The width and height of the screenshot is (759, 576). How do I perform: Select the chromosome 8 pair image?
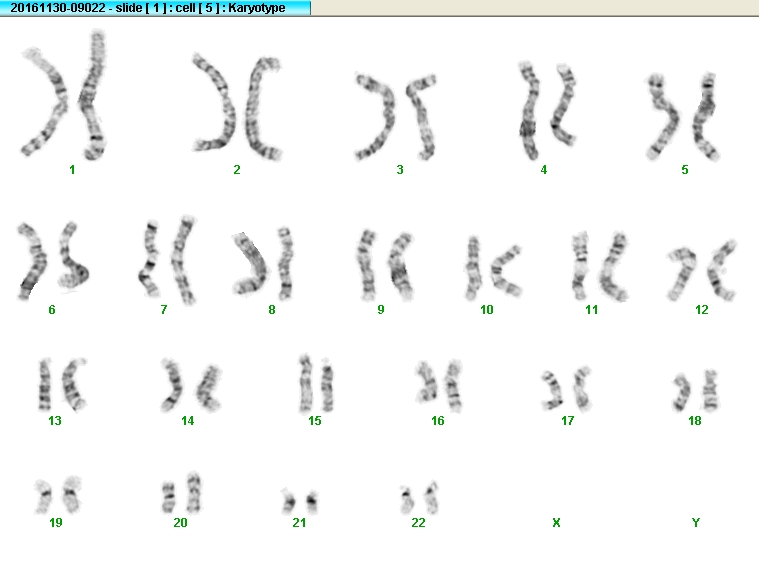coord(263,264)
